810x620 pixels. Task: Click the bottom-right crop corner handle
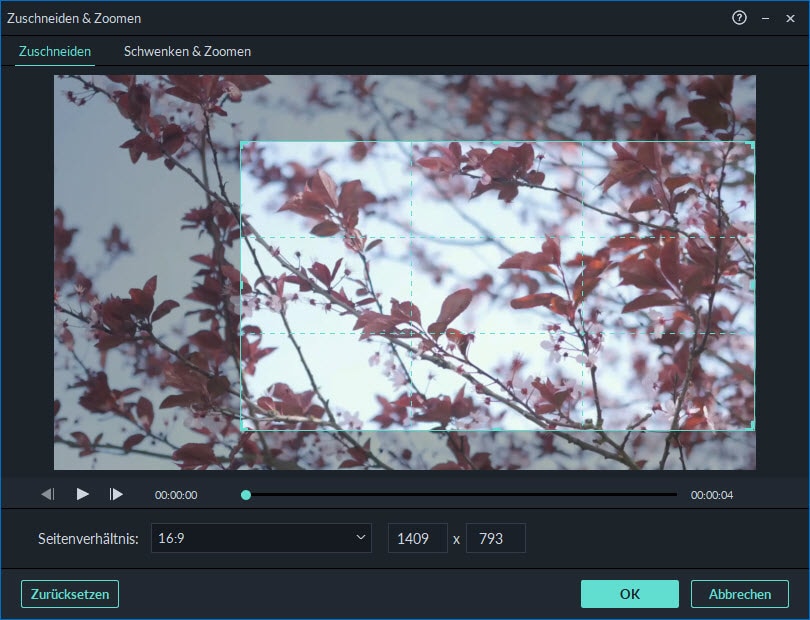click(x=753, y=428)
